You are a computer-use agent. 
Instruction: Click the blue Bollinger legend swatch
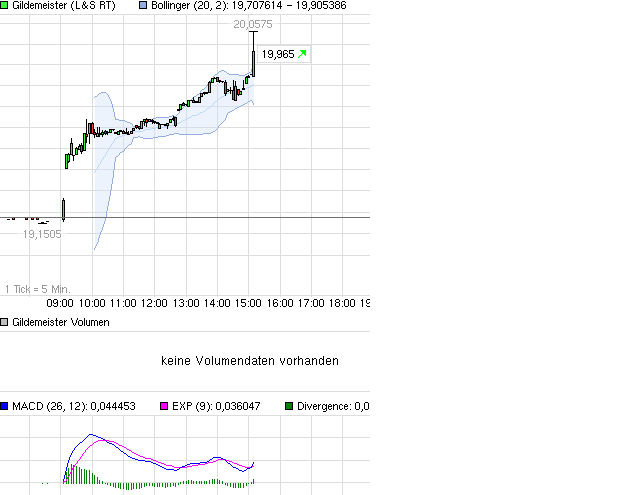coord(143,5)
